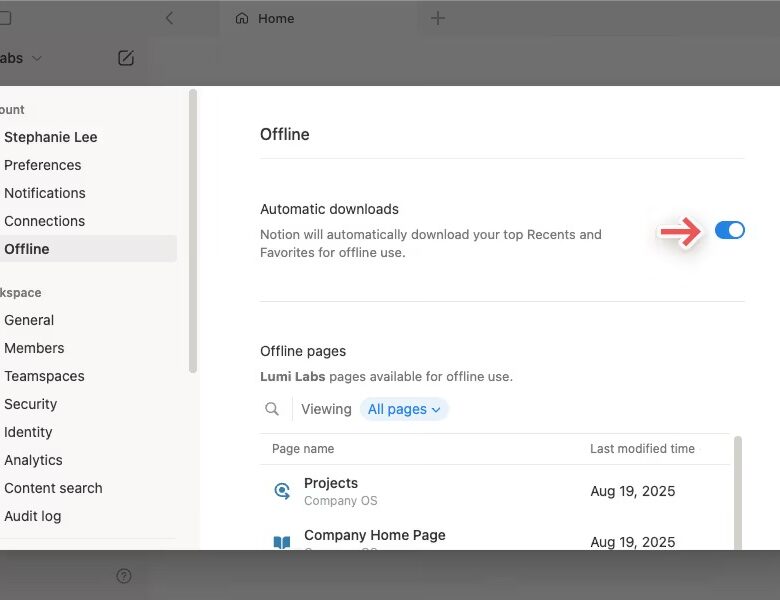Open Members settings
Image resolution: width=780 pixels, height=600 pixels.
click(x=34, y=348)
